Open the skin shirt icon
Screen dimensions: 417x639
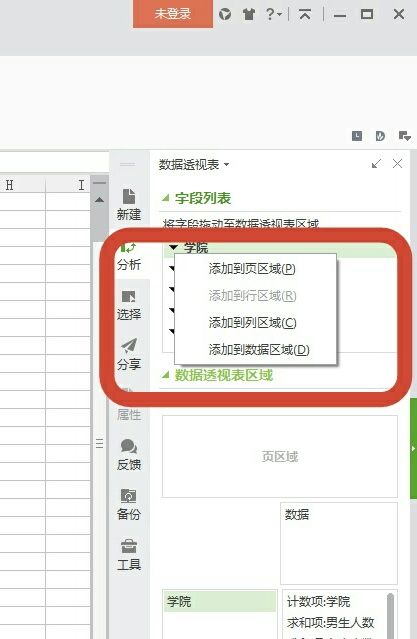[x=249, y=14]
